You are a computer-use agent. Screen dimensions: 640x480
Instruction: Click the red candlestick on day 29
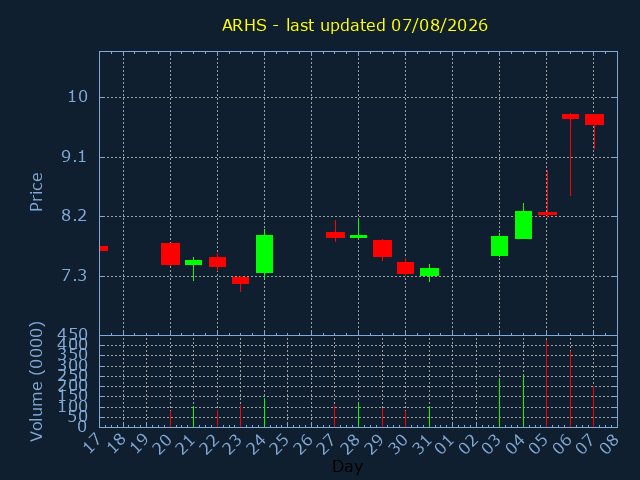pyautogui.click(x=382, y=248)
